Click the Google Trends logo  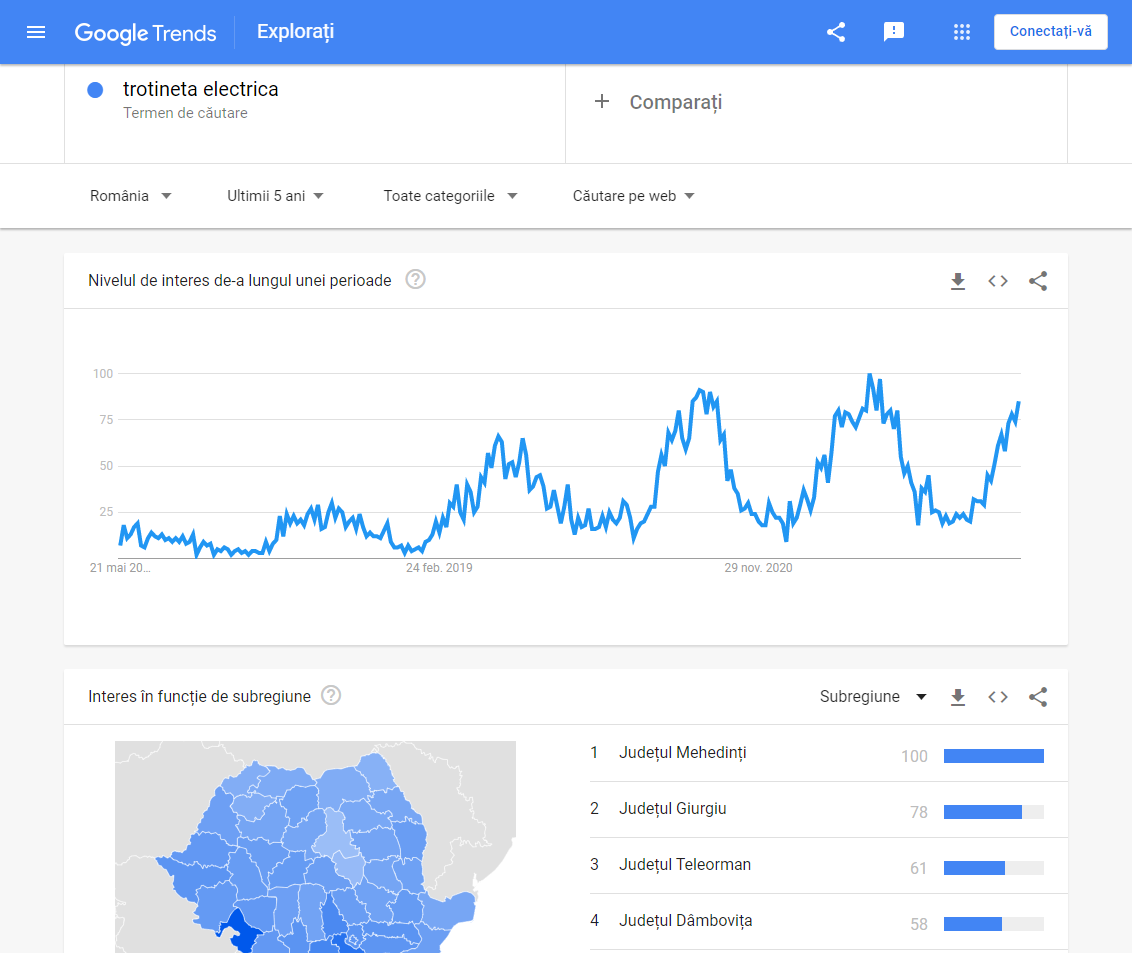145,32
